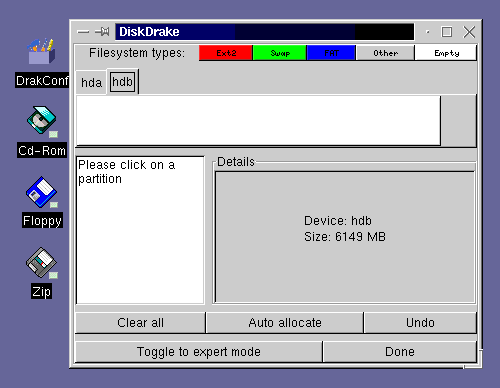Undo the last partition change
The width and height of the screenshot is (500, 388).
click(x=420, y=323)
